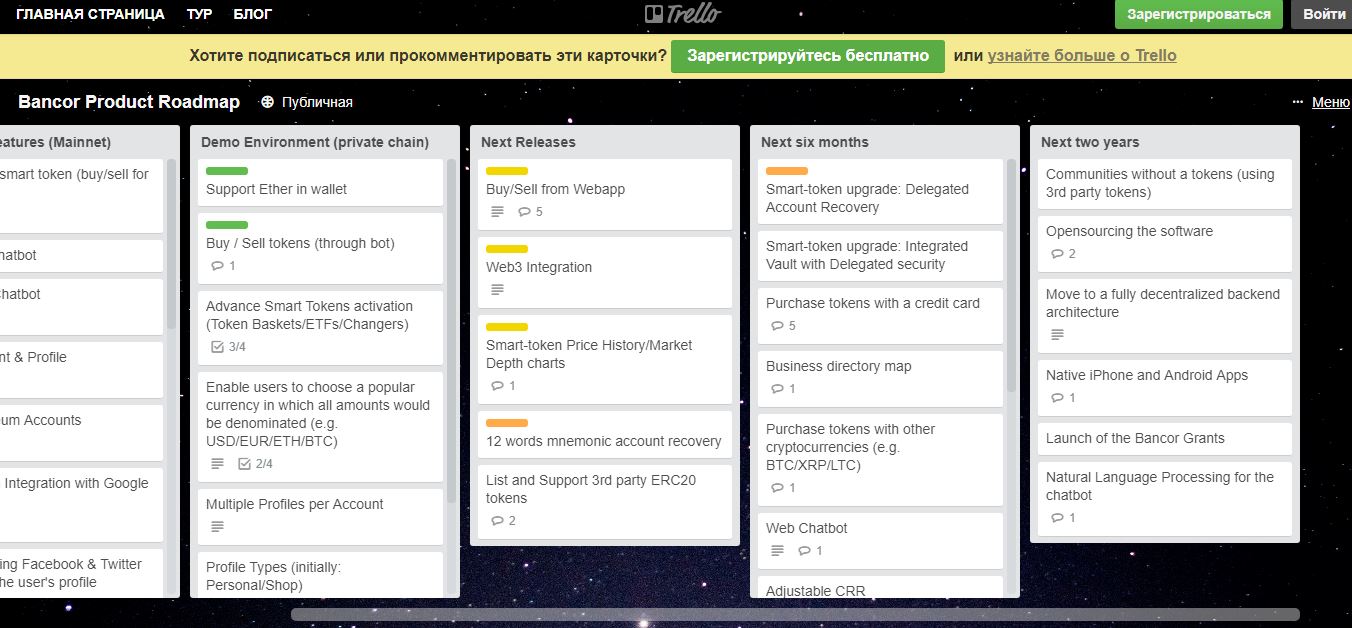Click Next Releases list header
The height and width of the screenshot is (628, 1352).
(528, 142)
